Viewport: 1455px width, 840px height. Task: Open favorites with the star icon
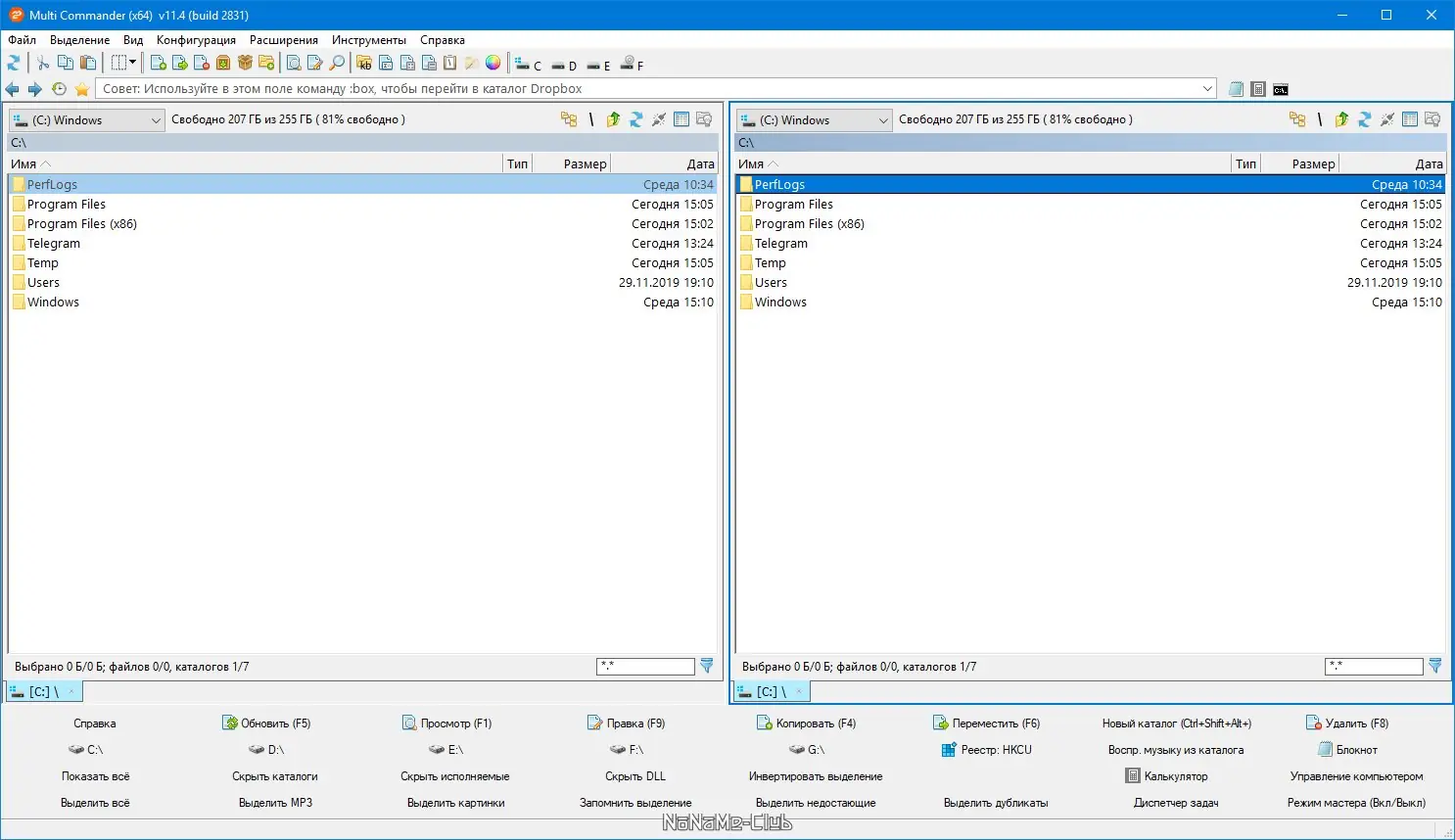tap(82, 89)
